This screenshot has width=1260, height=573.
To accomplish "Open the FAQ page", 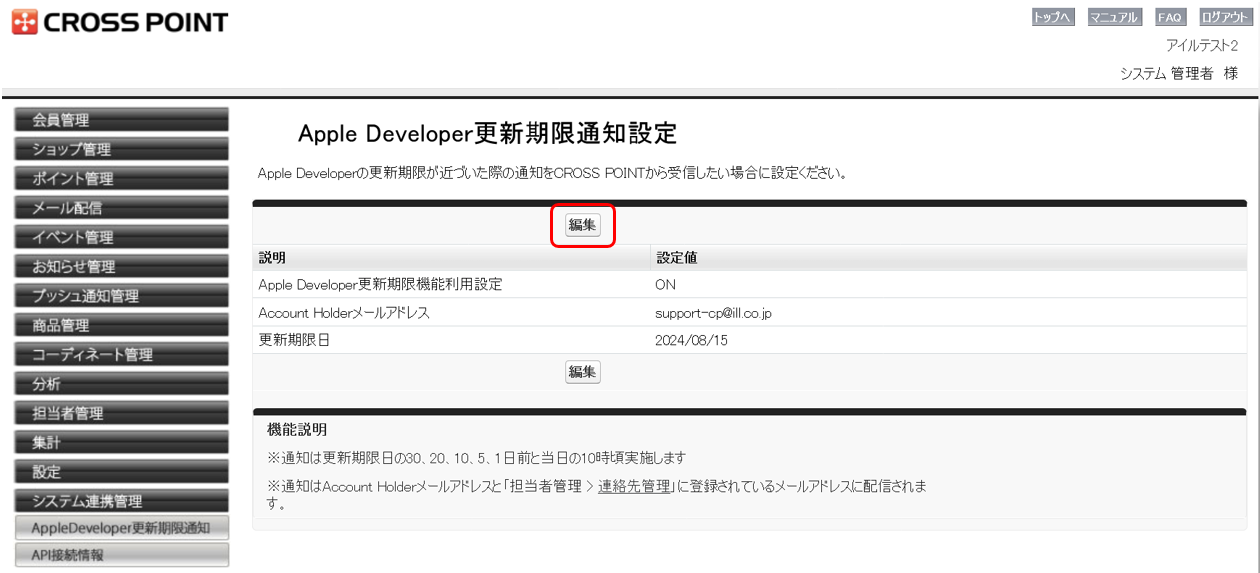I will click(1169, 17).
